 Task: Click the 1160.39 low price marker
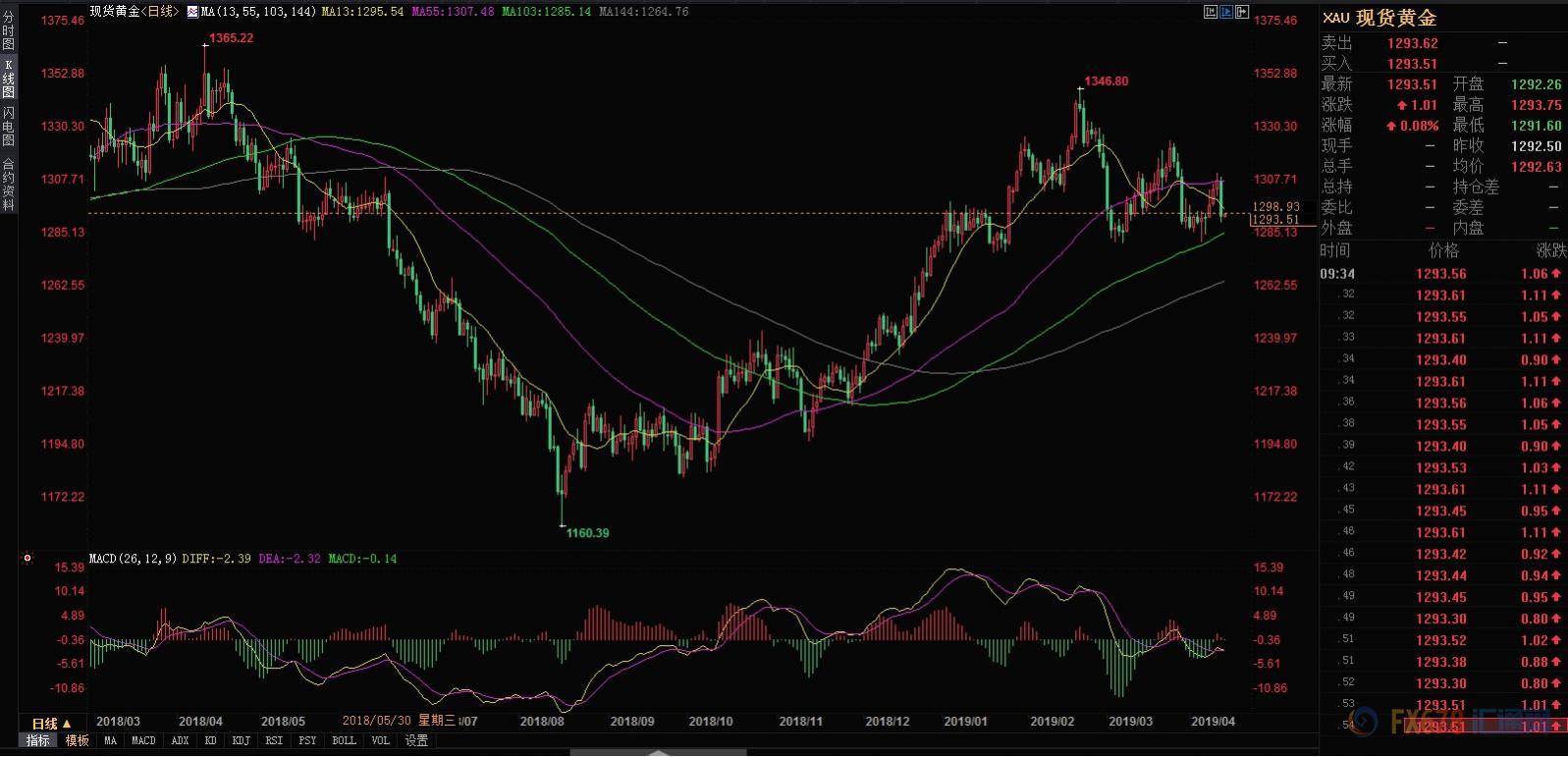(586, 533)
